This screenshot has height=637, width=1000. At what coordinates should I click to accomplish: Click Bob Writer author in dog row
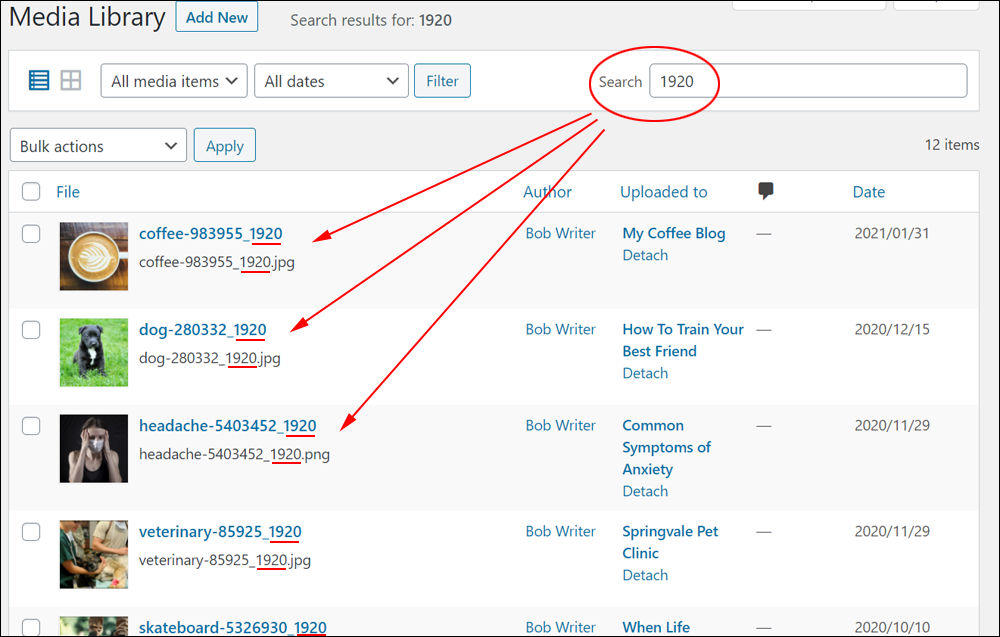click(x=561, y=330)
